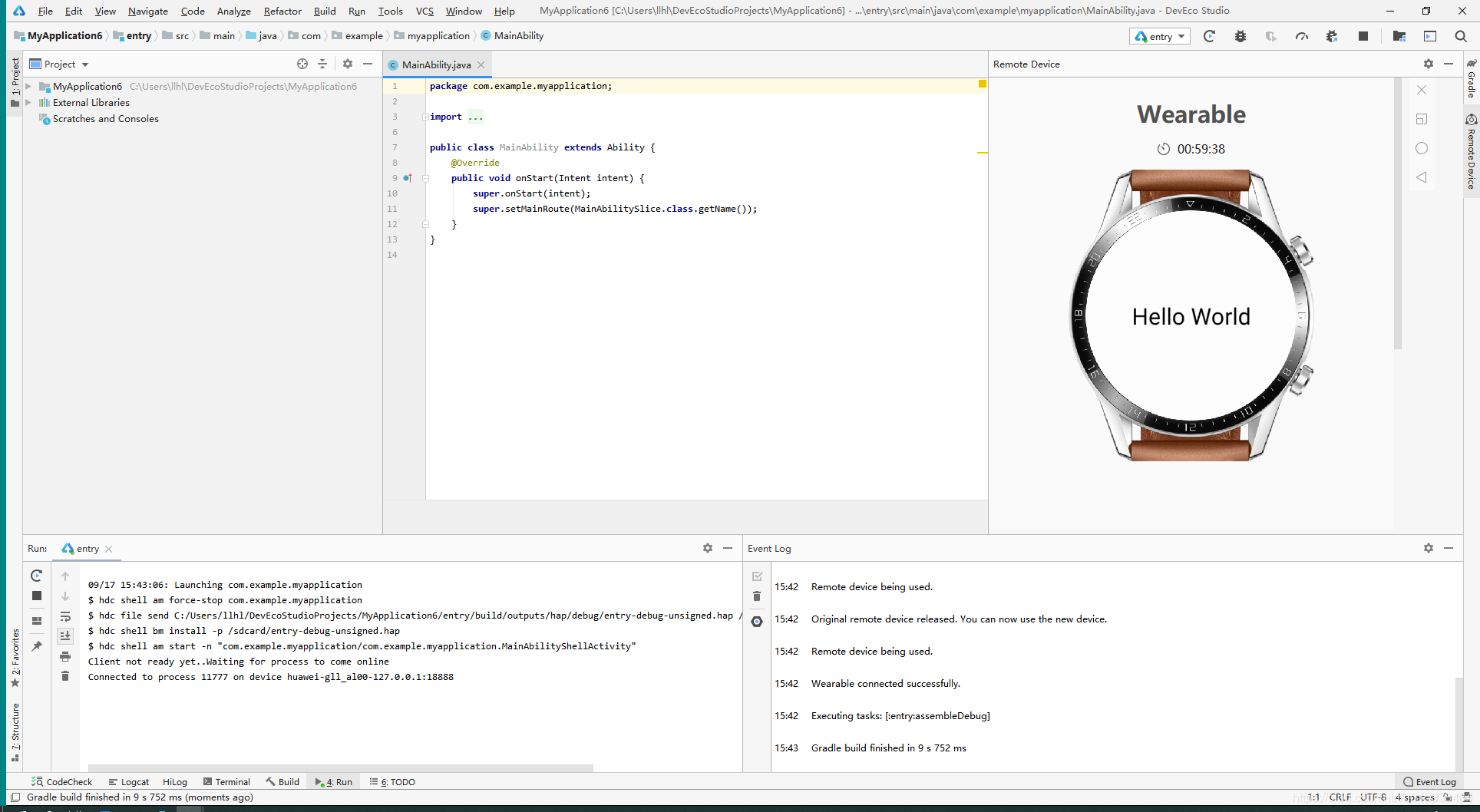Screen dimensions: 1480x812
Task: Rerun the app with the toolbar Run button
Action: tap(1209, 36)
